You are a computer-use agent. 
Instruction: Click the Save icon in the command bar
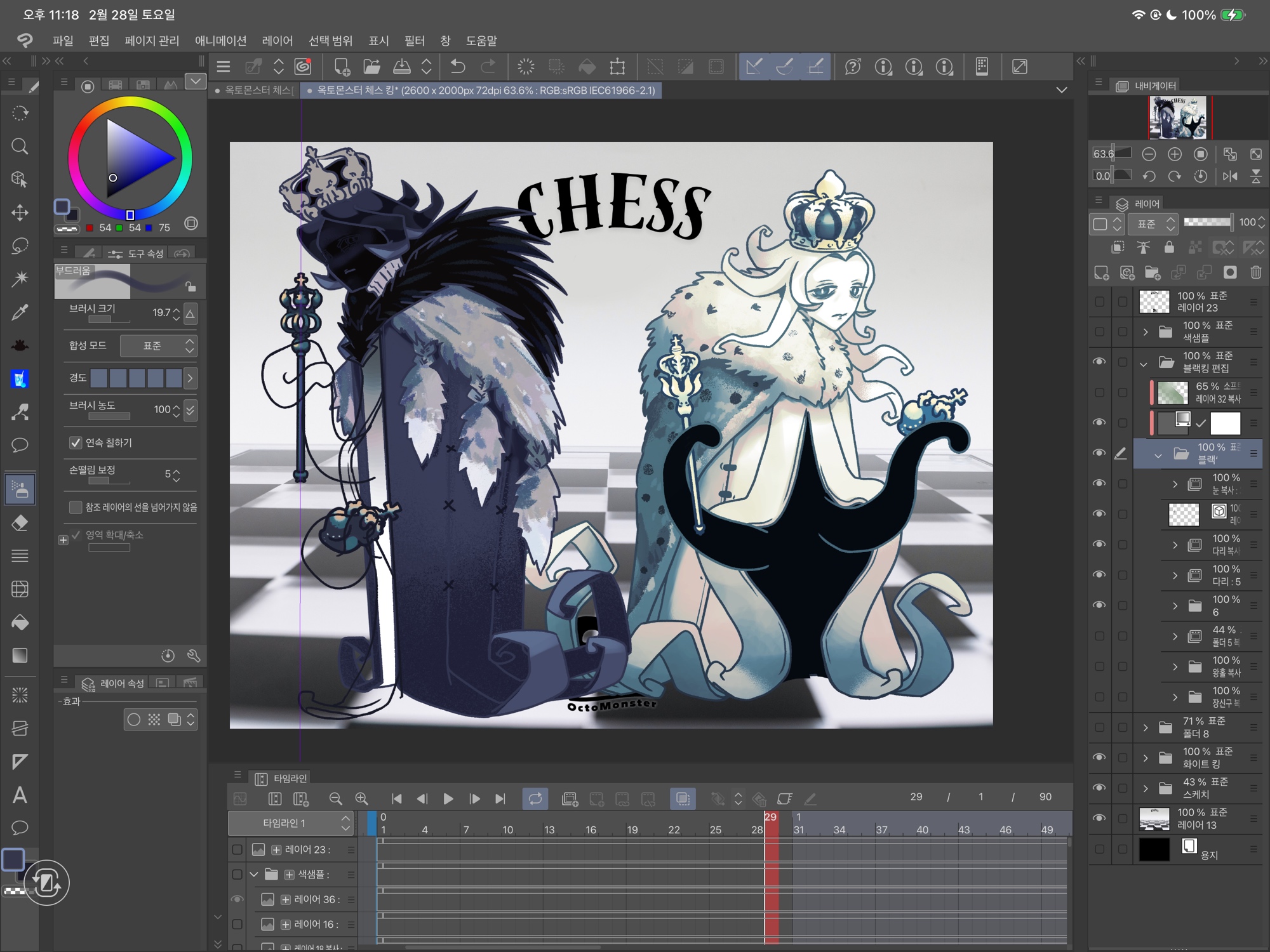402,67
